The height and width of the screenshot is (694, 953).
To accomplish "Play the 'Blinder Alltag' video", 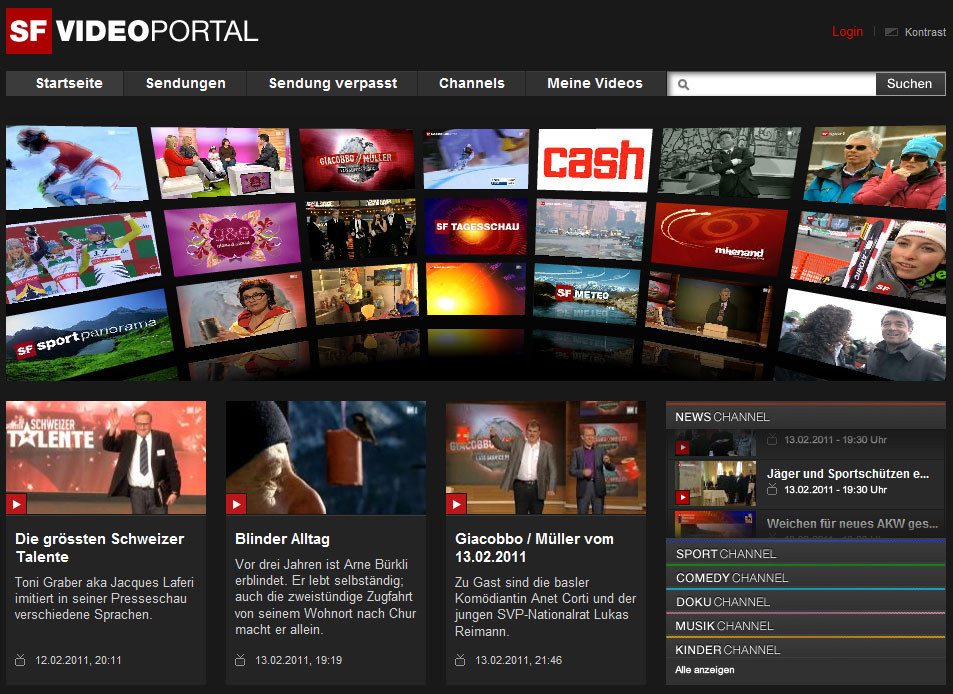I will 234,504.
